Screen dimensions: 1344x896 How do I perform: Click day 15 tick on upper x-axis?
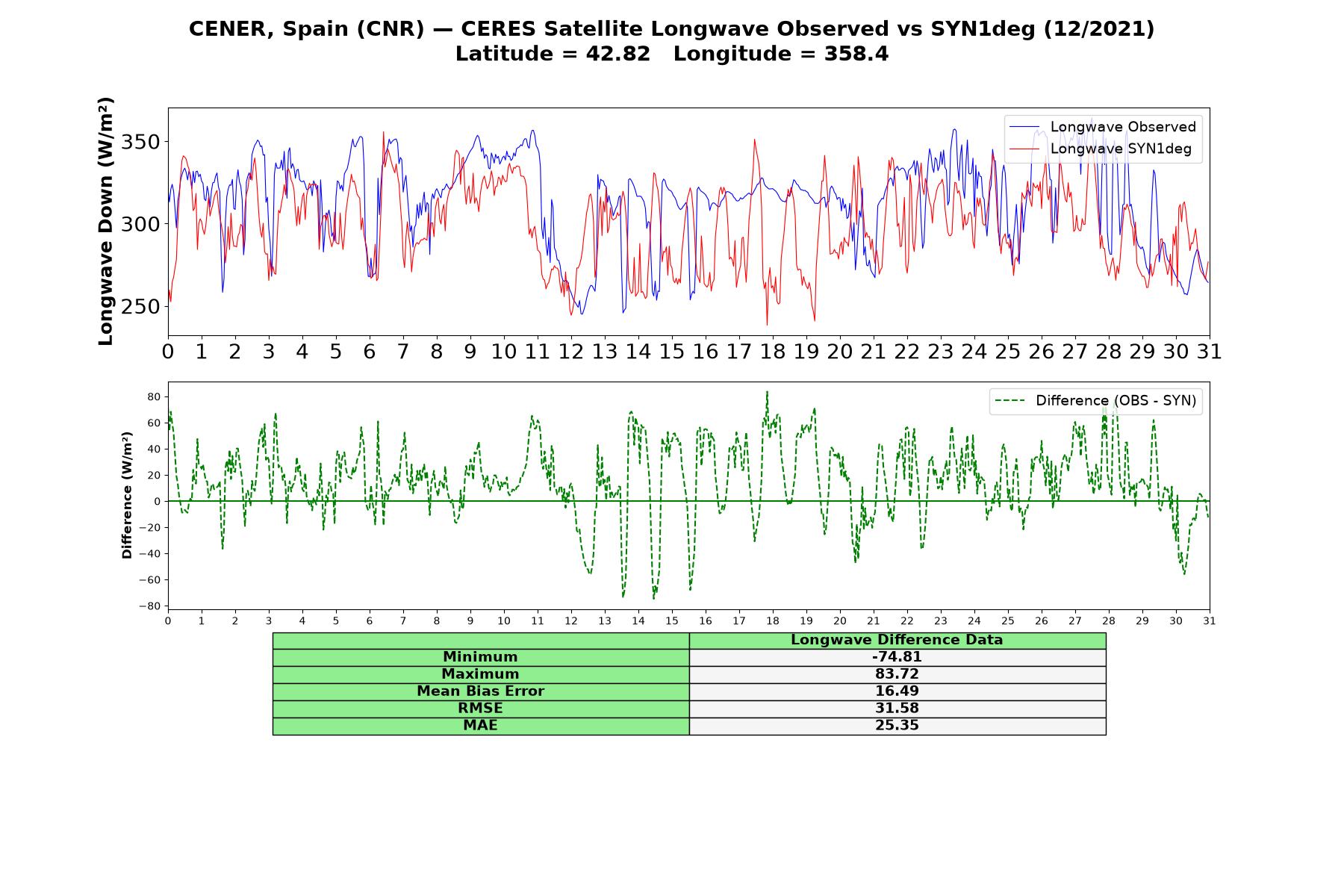672,352
